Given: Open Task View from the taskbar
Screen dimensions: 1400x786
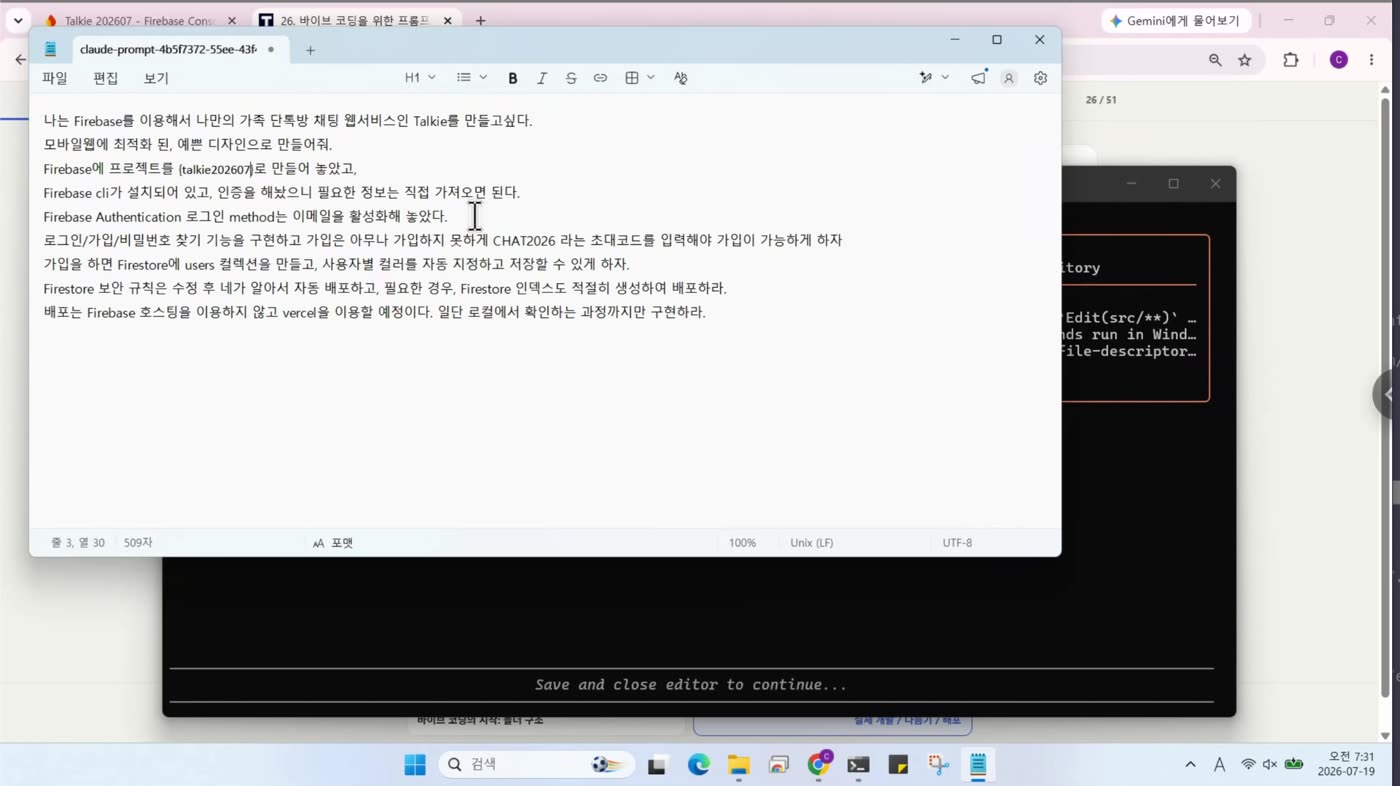Looking at the screenshot, I should [x=657, y=765].
